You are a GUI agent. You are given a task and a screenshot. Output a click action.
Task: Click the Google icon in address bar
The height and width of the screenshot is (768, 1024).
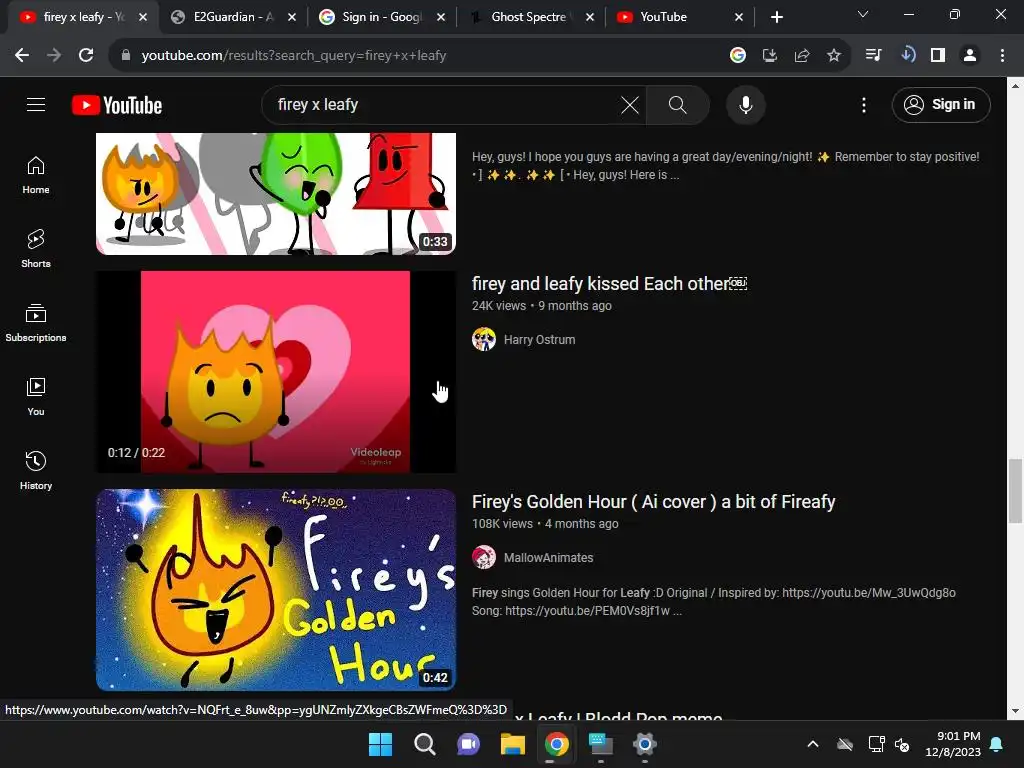[x=737, y=56]
